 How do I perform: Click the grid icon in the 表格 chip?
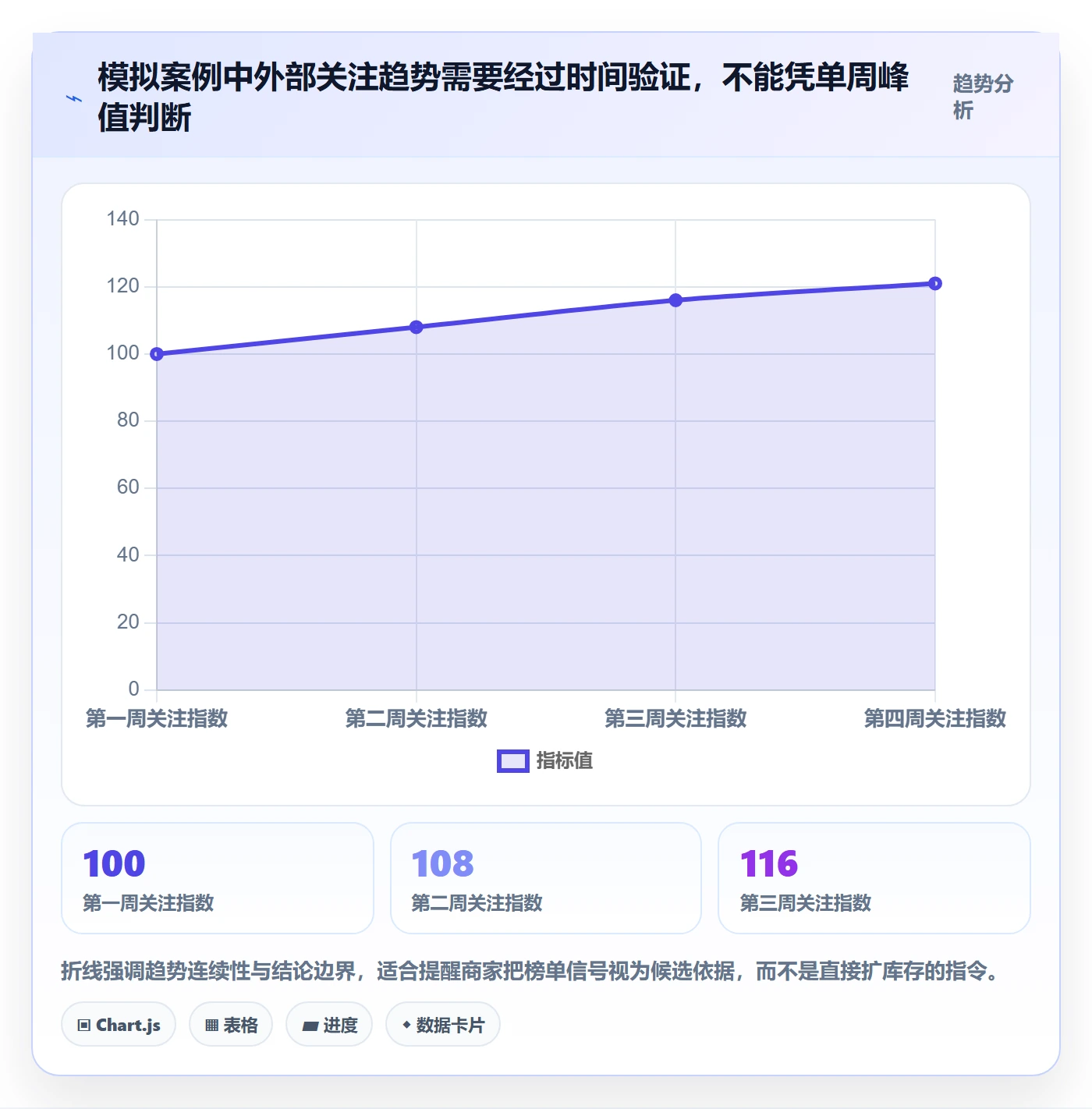pos(211,1026)
